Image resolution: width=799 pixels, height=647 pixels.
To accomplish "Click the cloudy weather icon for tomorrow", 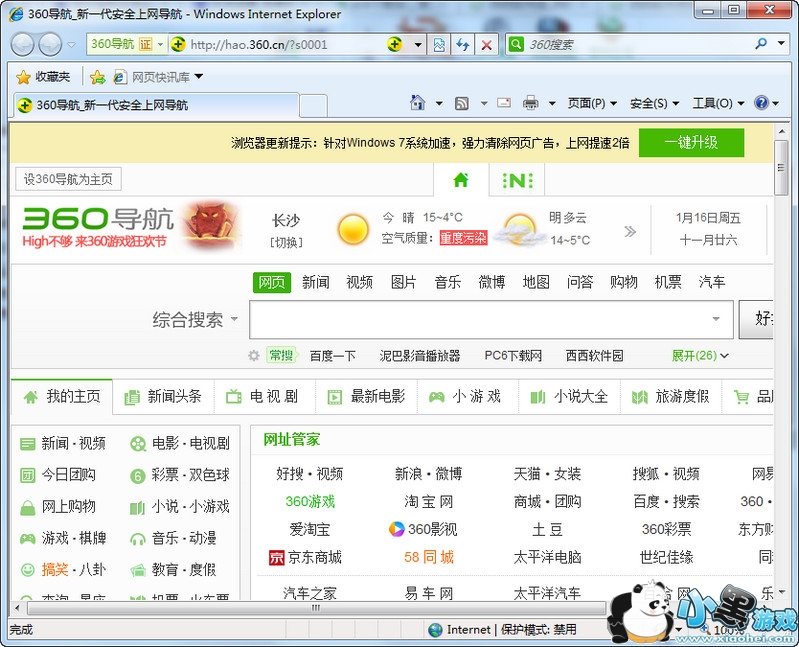I will 520,229.
